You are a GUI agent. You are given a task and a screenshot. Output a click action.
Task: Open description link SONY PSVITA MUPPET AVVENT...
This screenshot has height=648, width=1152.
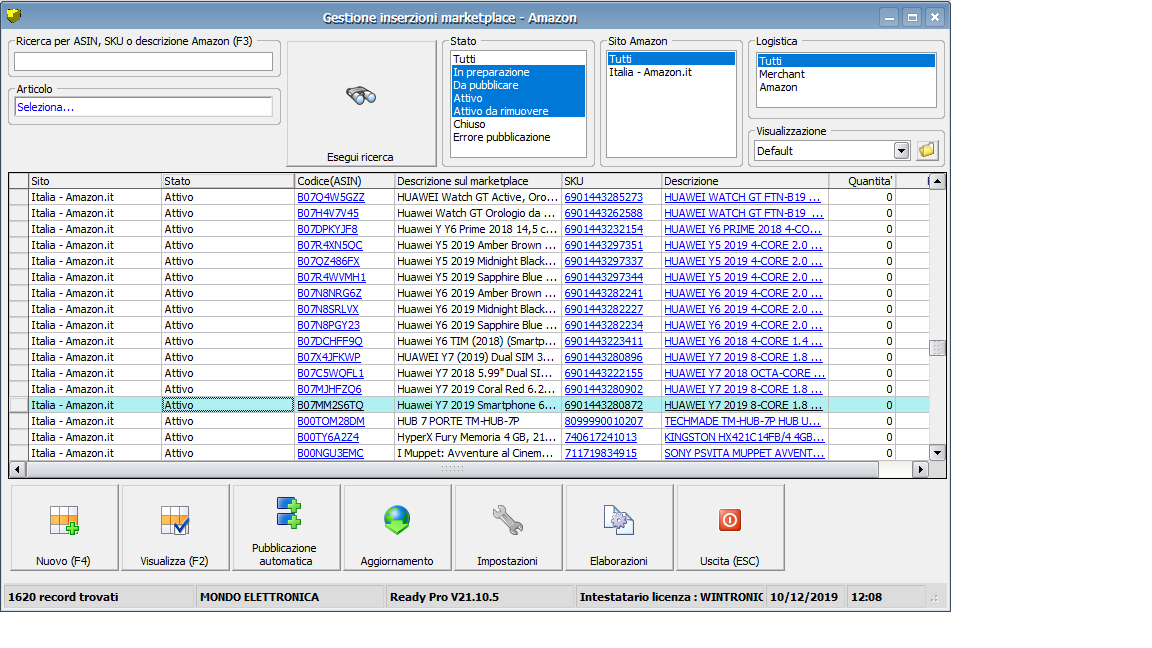(x=744, y=453)
